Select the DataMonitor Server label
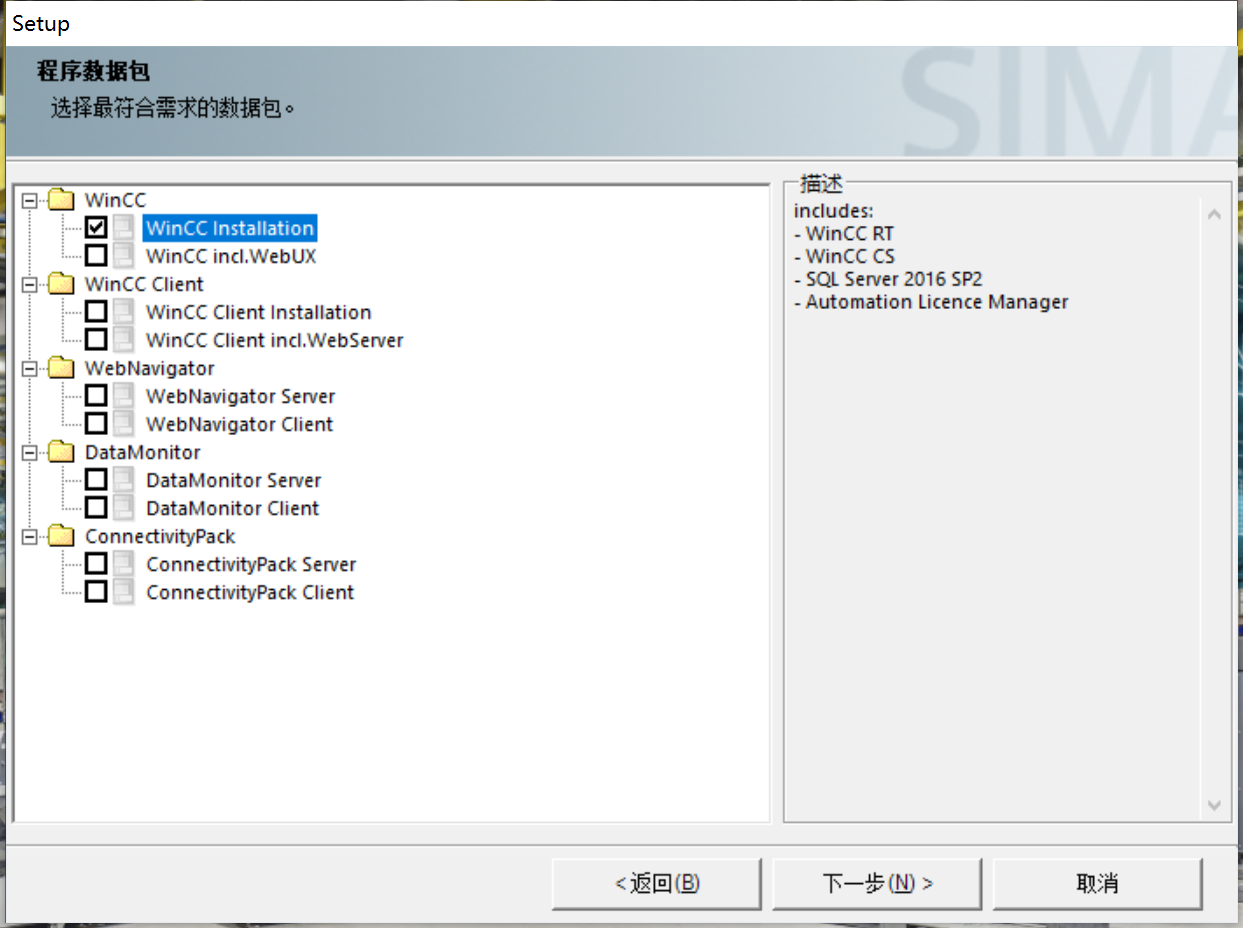 tap(233, 480)
